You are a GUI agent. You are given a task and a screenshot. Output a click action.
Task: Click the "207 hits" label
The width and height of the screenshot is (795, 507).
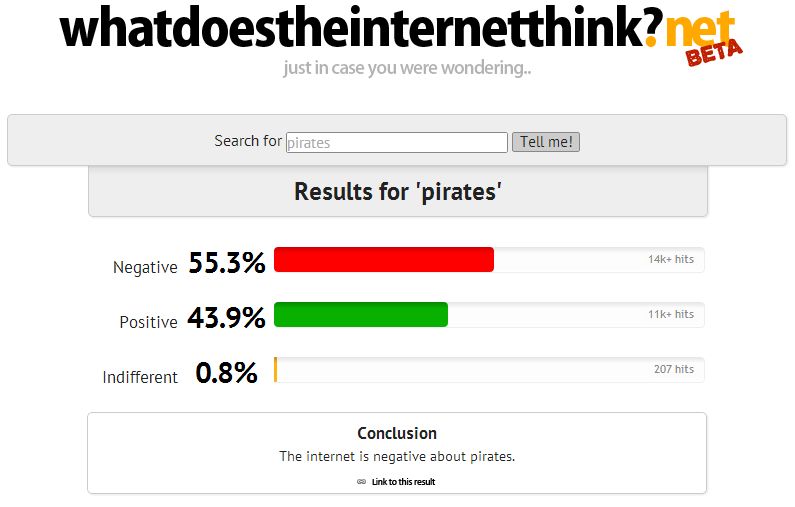[673, 369]
